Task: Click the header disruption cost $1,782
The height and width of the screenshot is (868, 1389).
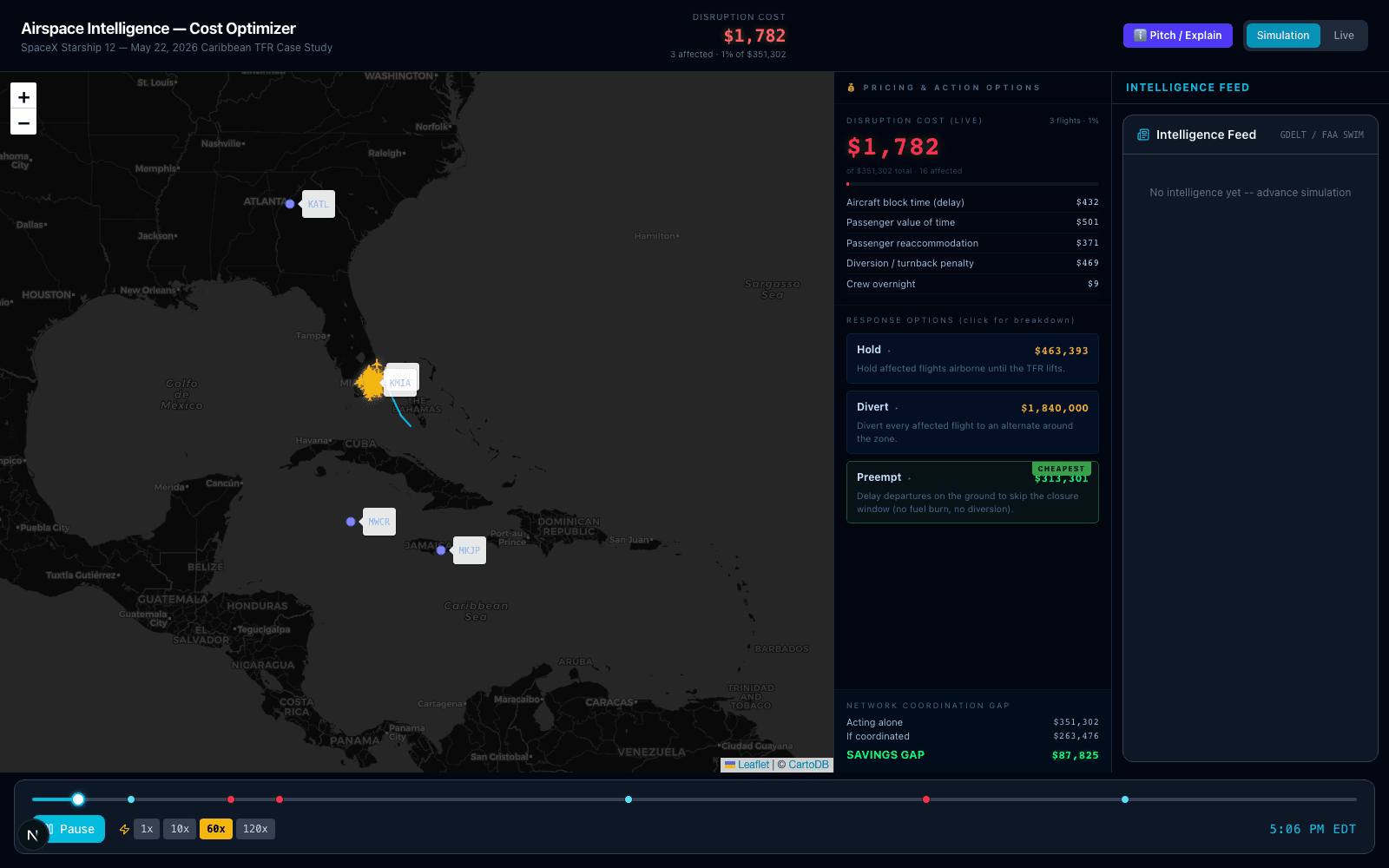Action: (x=754, y=36)
